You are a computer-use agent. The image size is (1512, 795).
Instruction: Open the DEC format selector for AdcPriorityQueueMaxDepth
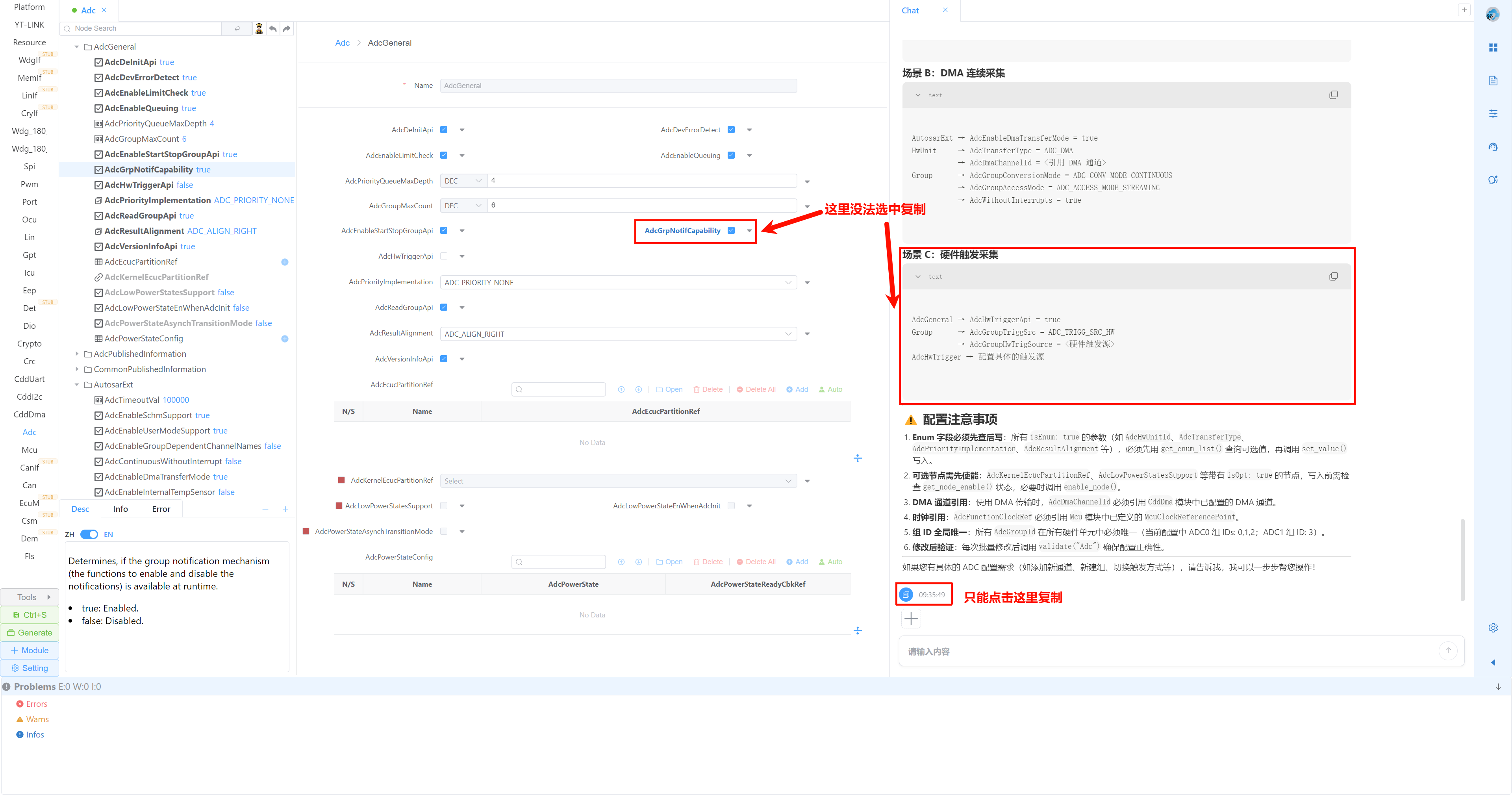tap(463, 181)
